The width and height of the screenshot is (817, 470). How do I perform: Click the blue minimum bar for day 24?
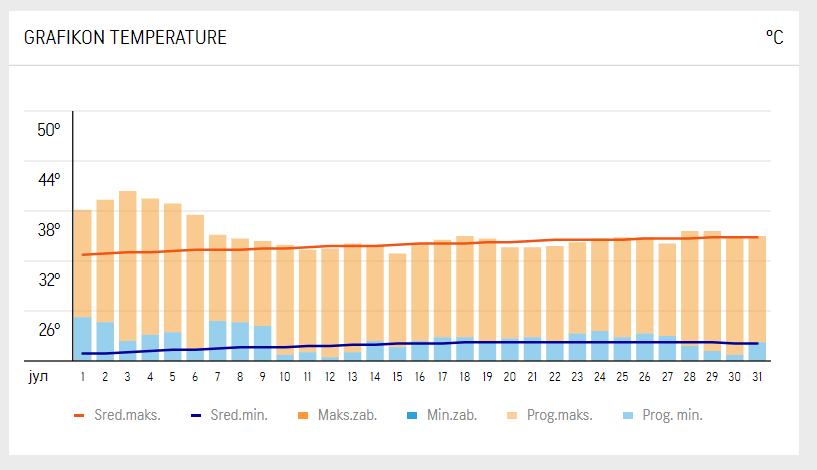[600, 345]
